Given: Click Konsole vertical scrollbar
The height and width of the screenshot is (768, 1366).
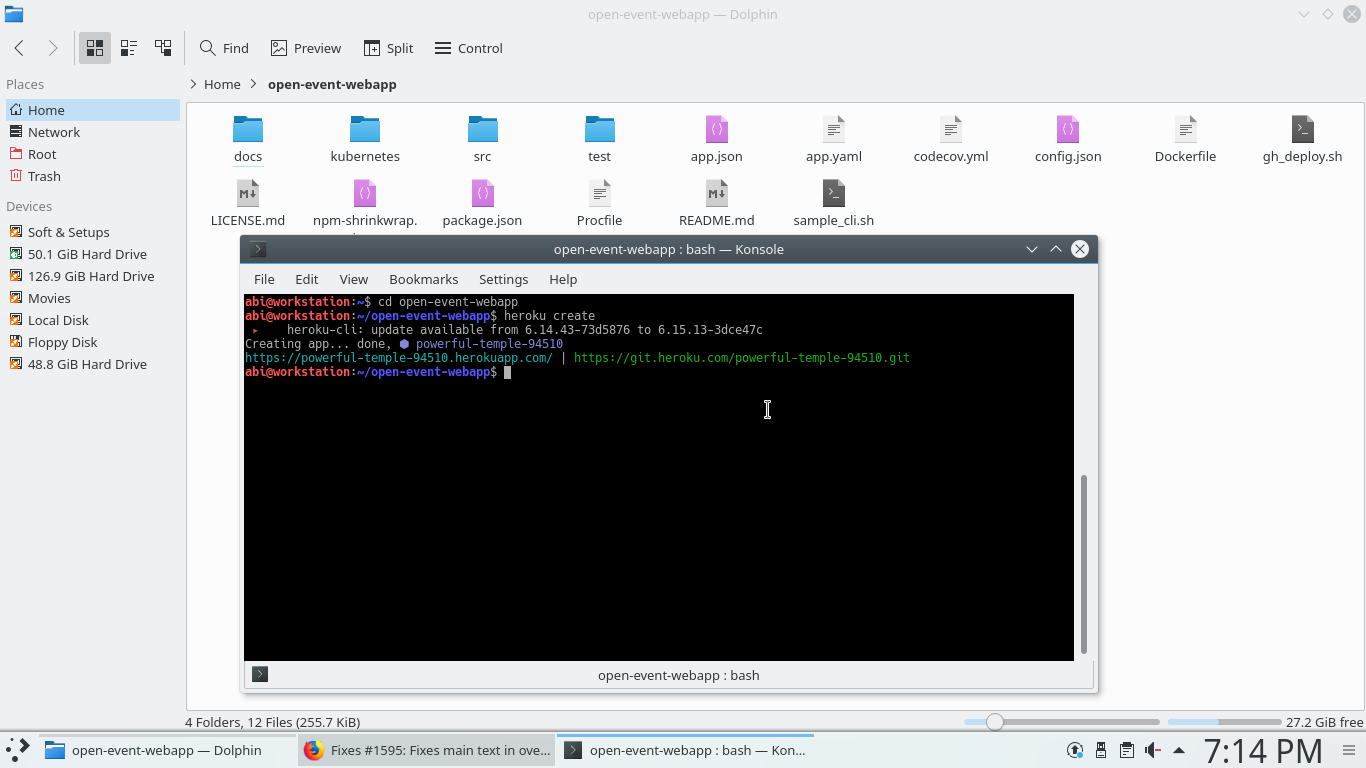Looking at the screenshot, I should 1084,565.
